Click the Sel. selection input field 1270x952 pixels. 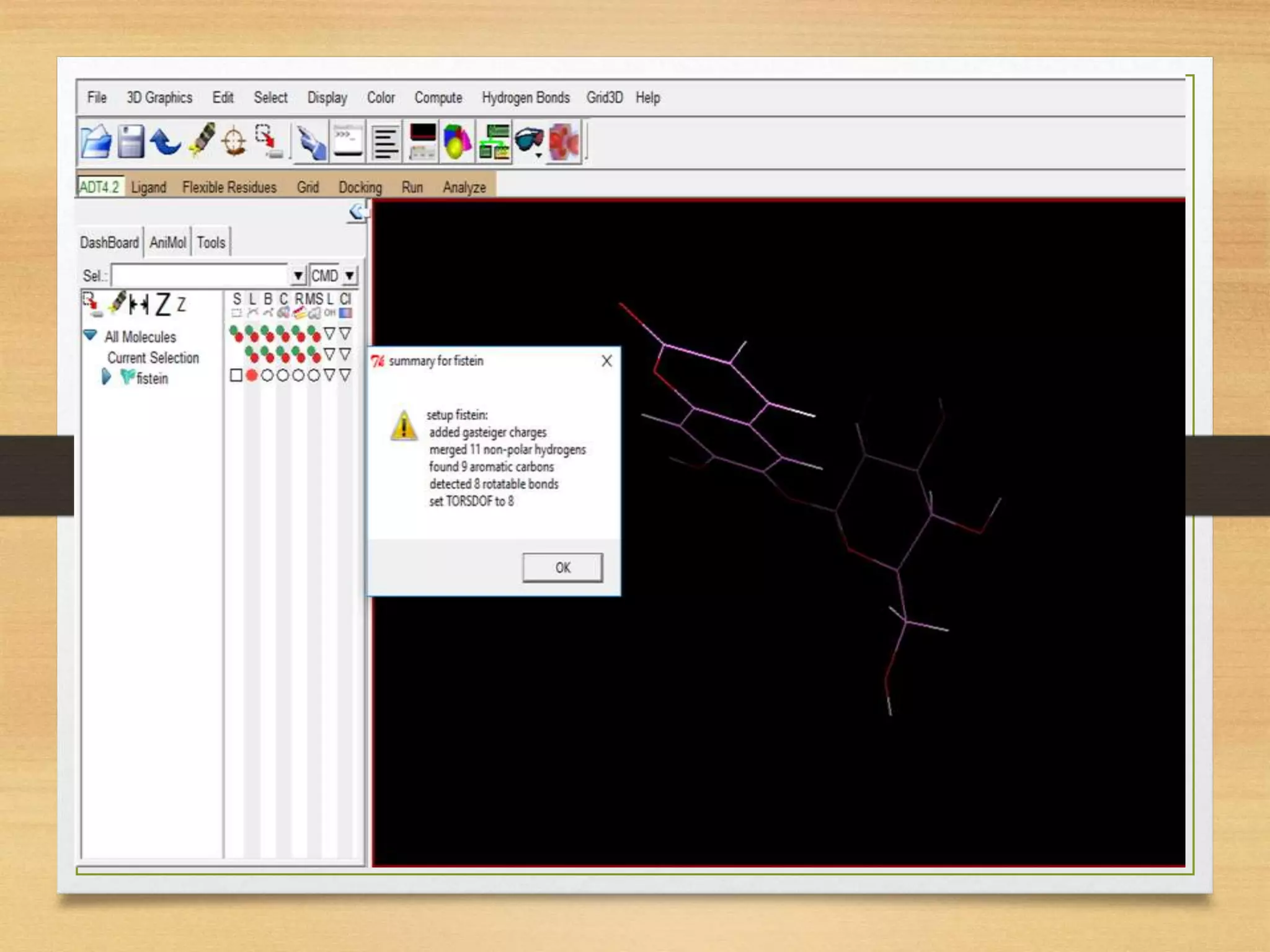click(200, 276)
